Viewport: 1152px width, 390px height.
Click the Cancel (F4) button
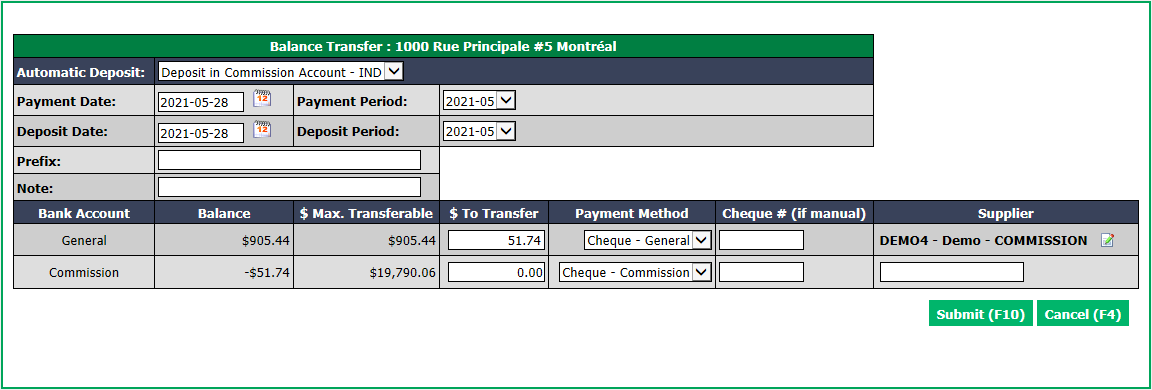point(1083,314)
